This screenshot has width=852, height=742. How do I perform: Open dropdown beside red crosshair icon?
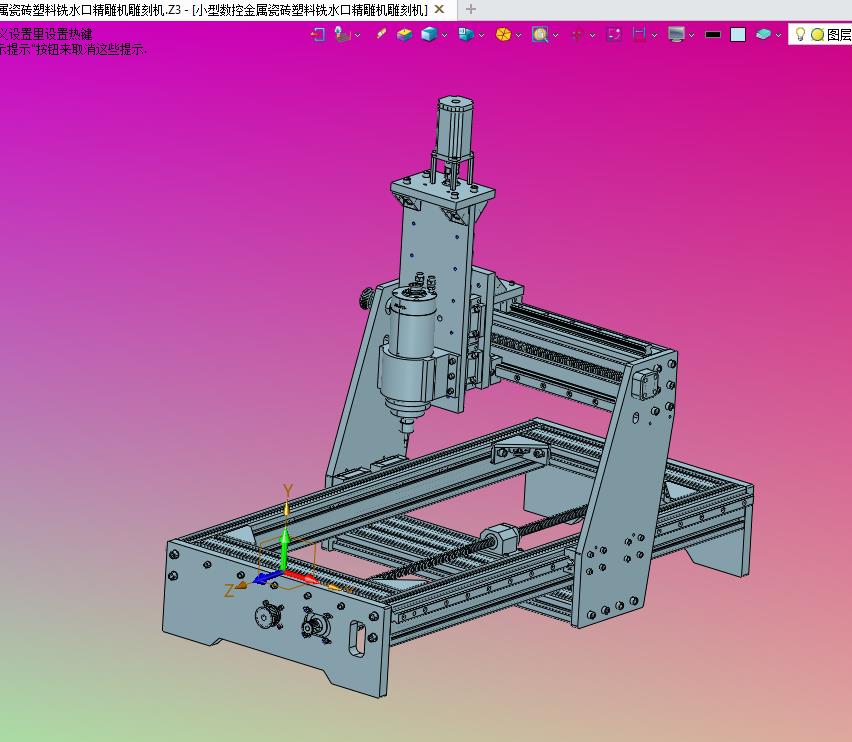tap(592, 35)
